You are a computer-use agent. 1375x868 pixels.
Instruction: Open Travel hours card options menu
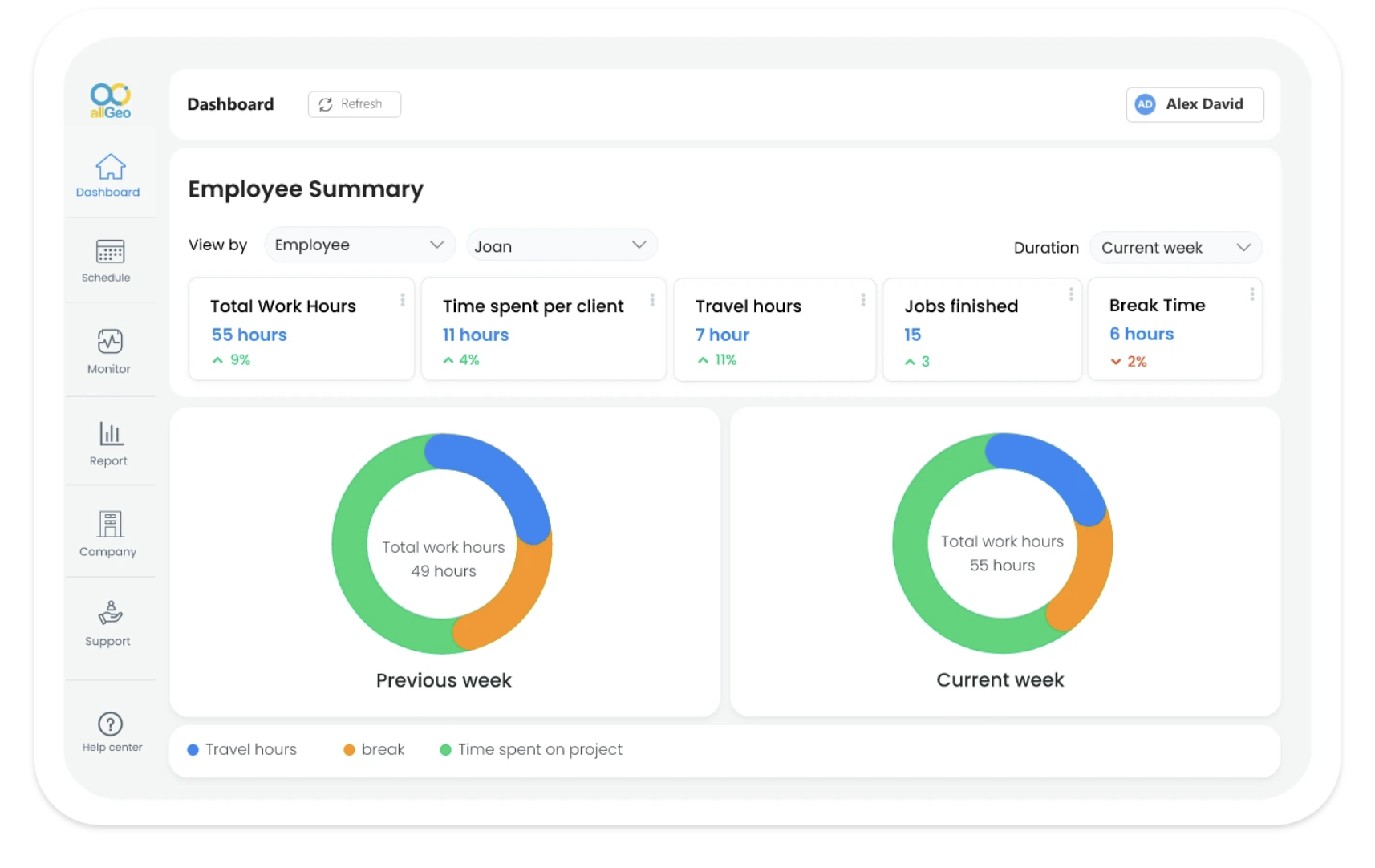863,300
